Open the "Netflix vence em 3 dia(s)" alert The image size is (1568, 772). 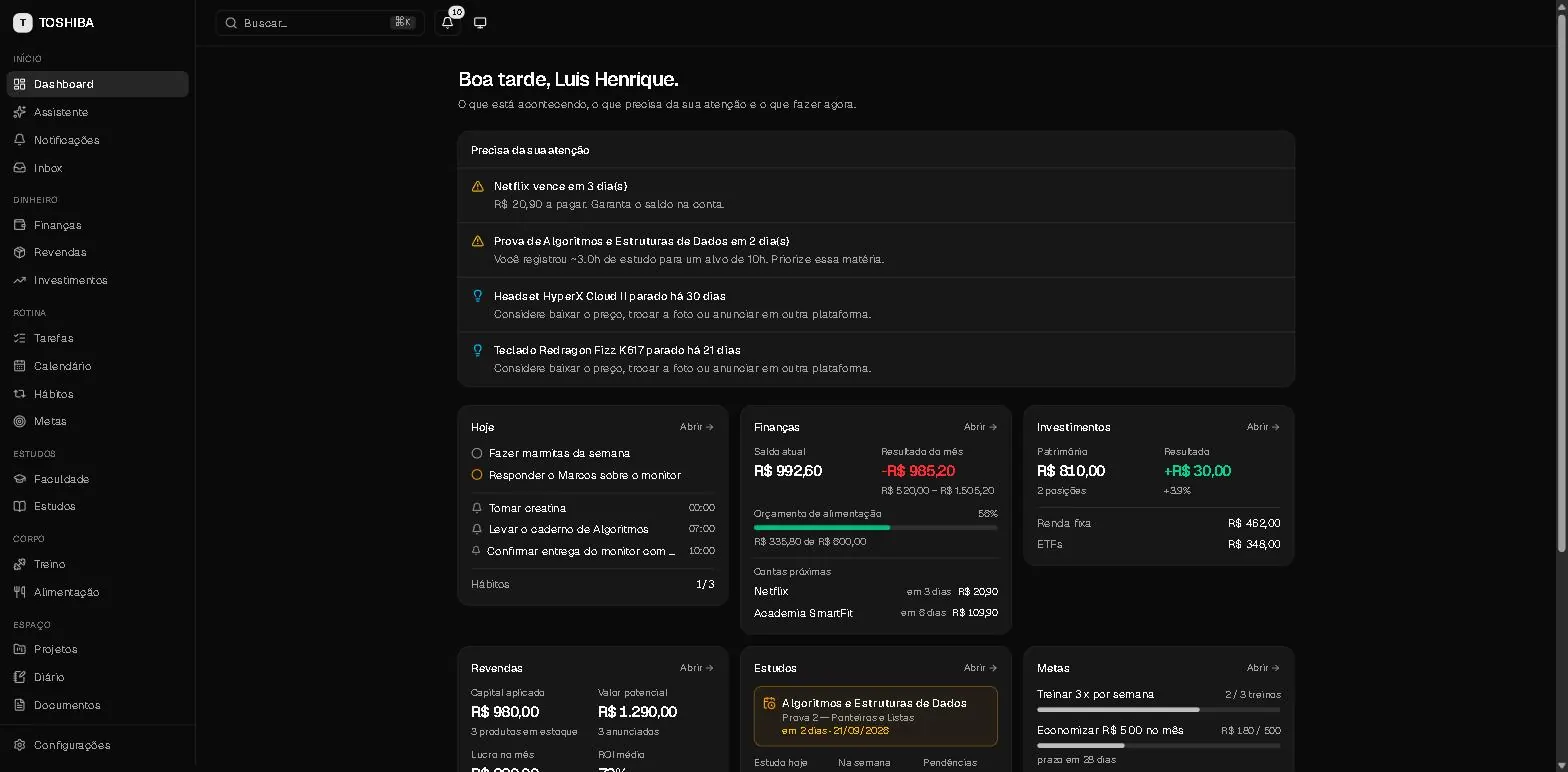[876, 195]
